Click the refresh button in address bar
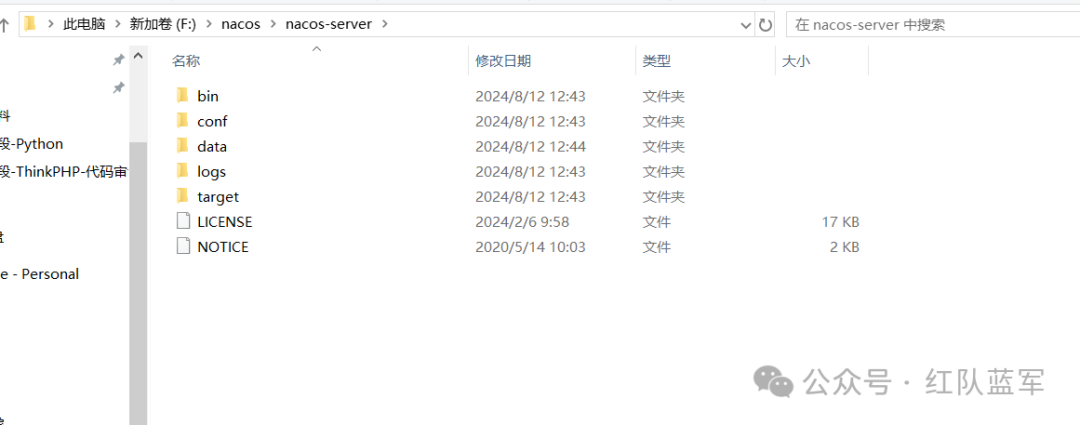Image resolution: width=1080 pixels, height=425 pixels. (765, 25)
